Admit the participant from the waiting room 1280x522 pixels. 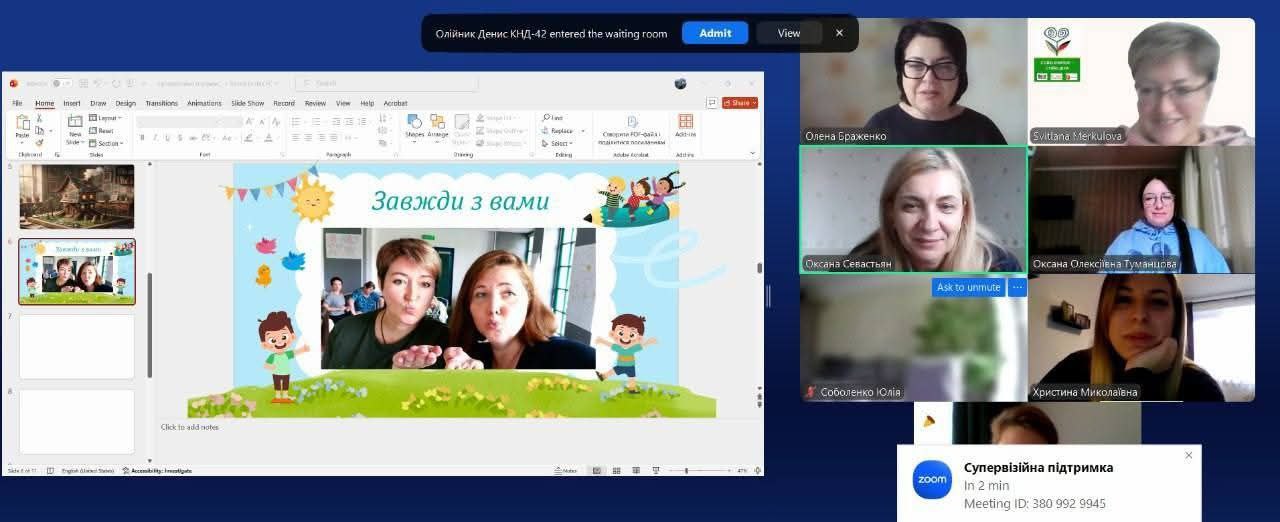[715, 33]
